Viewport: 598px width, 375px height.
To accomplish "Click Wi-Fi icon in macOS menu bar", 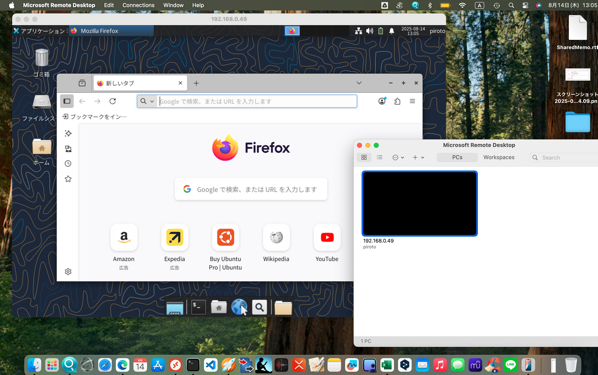I will (x=462, y=5).
